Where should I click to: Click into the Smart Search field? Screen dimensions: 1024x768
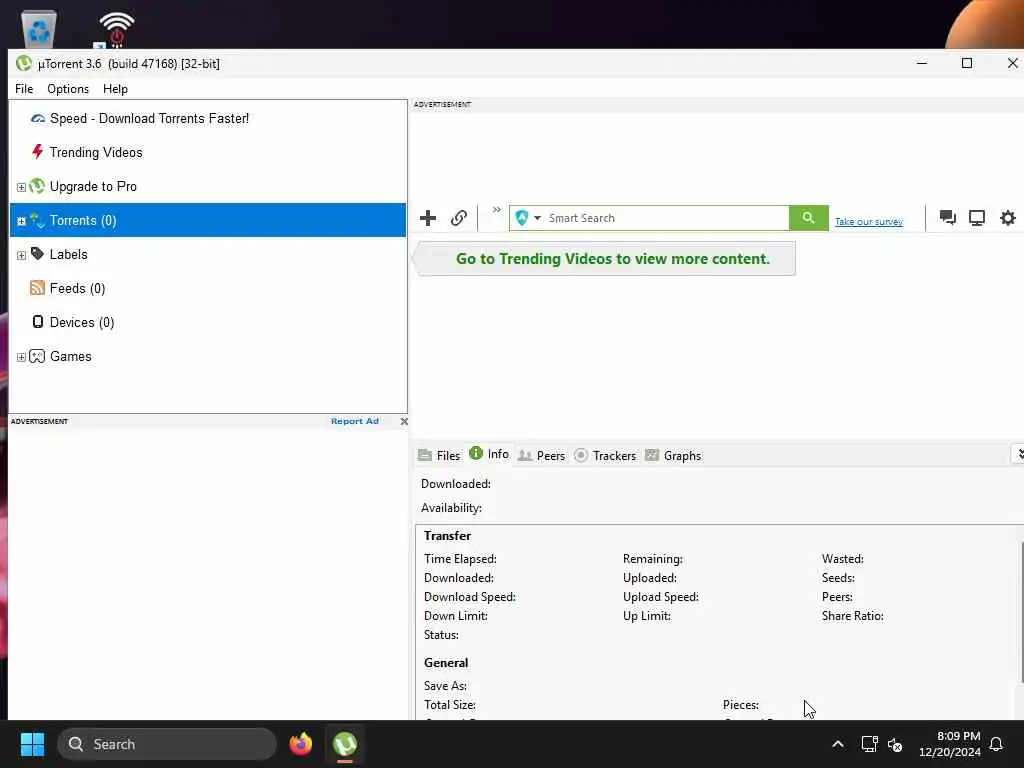(x=666, y=218)
